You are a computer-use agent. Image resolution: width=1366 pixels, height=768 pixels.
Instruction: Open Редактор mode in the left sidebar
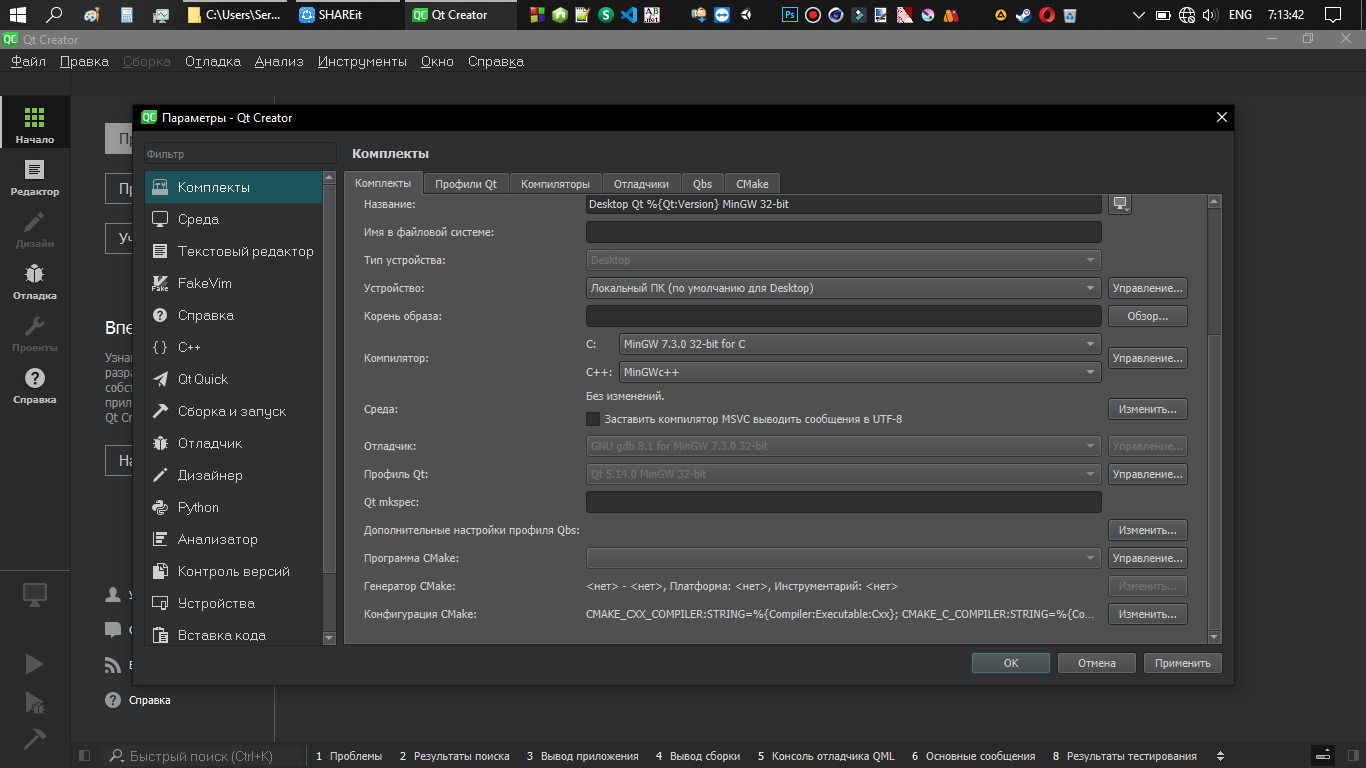[x=35, y=176]
